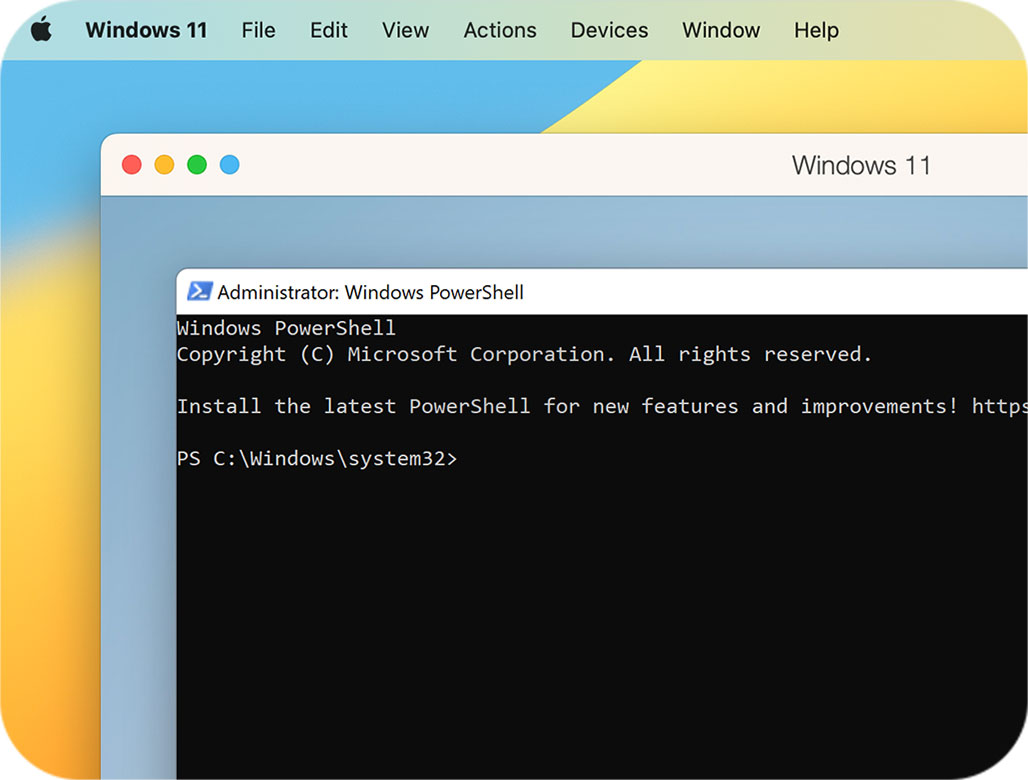Minimize the VM with the yellow button

tap(164, 165)
